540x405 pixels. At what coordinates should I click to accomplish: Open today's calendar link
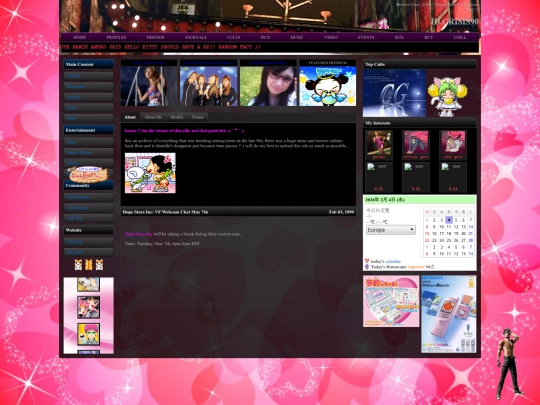pos(393,261)
